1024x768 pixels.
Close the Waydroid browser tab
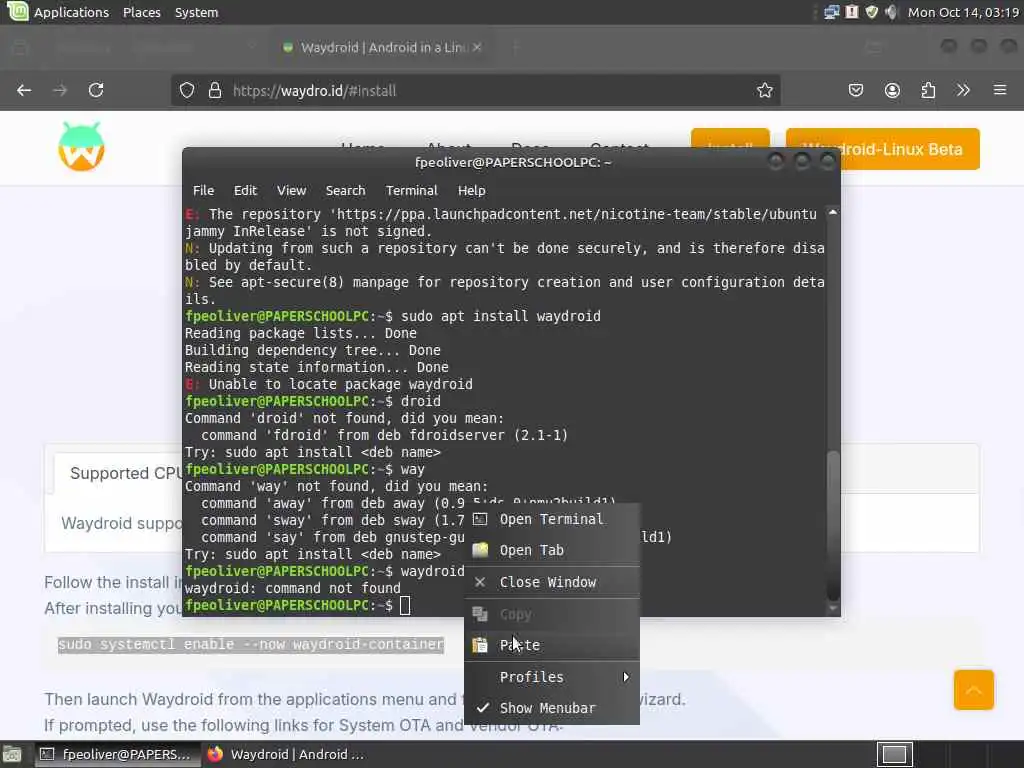click(x=477, y=47)
